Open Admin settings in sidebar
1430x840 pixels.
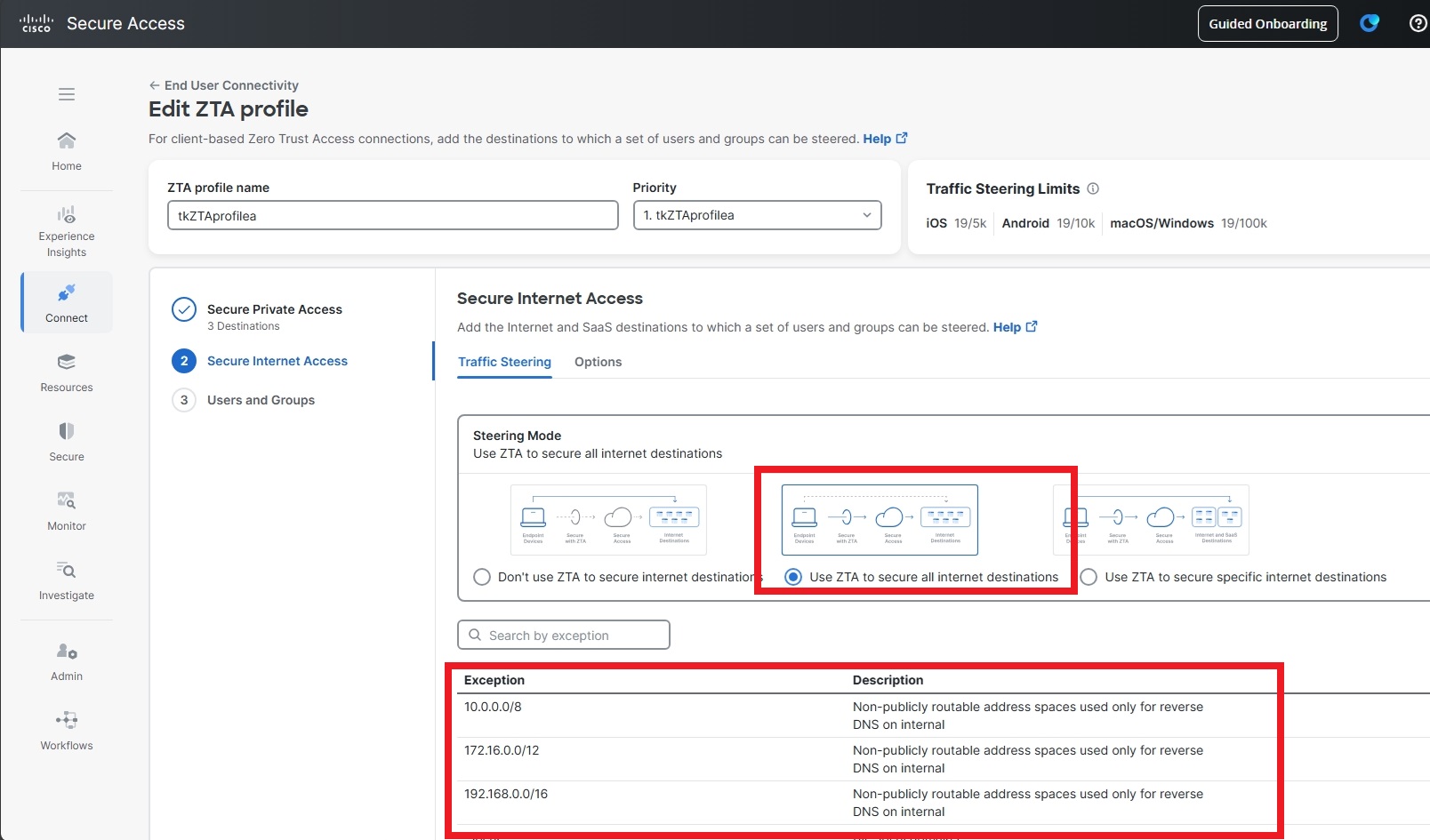click(67, 661)
